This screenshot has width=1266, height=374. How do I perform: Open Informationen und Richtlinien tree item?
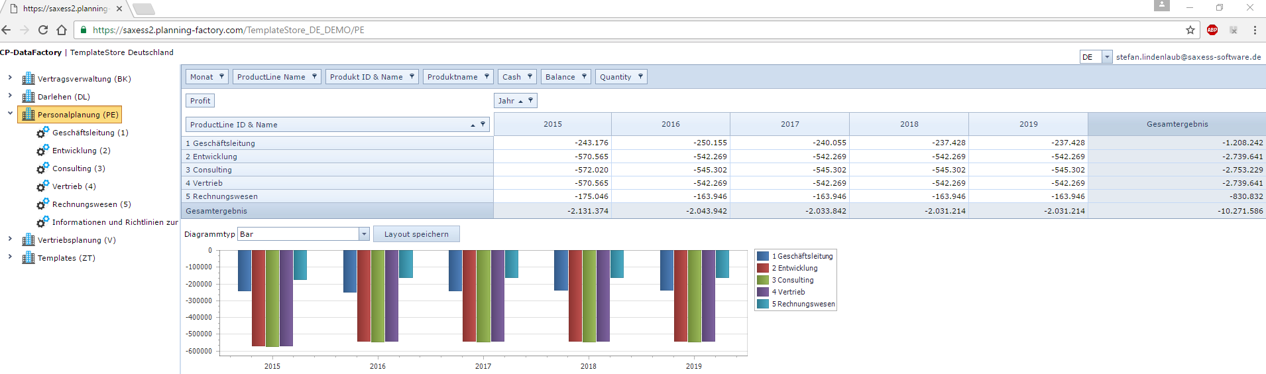[115, 222]
